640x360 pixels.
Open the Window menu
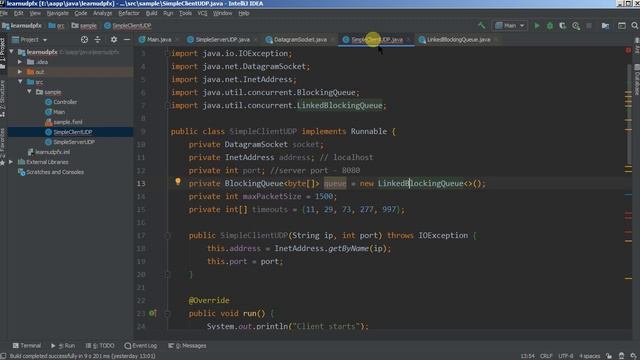pos(222,13)
